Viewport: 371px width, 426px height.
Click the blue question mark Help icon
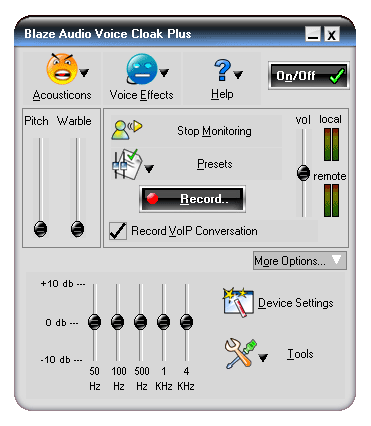click(x=222, y=70)
